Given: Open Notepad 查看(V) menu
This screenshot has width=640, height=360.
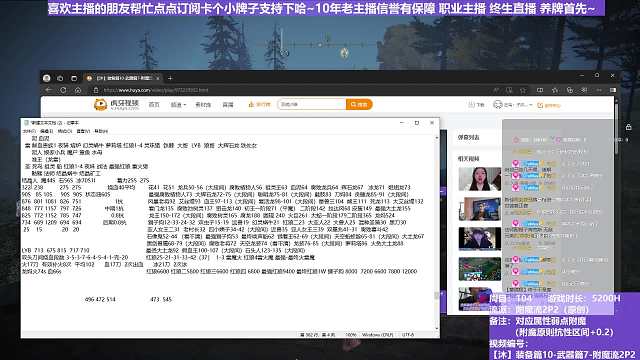Looking at the screenshot, I should click(x=83, y=131).
